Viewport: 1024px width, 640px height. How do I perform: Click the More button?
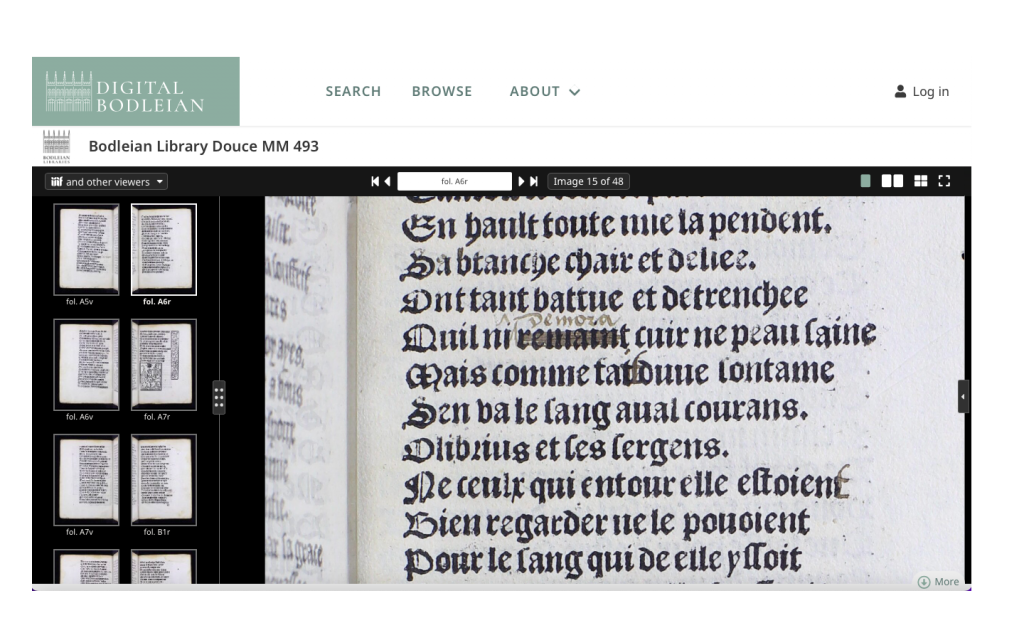938,582
